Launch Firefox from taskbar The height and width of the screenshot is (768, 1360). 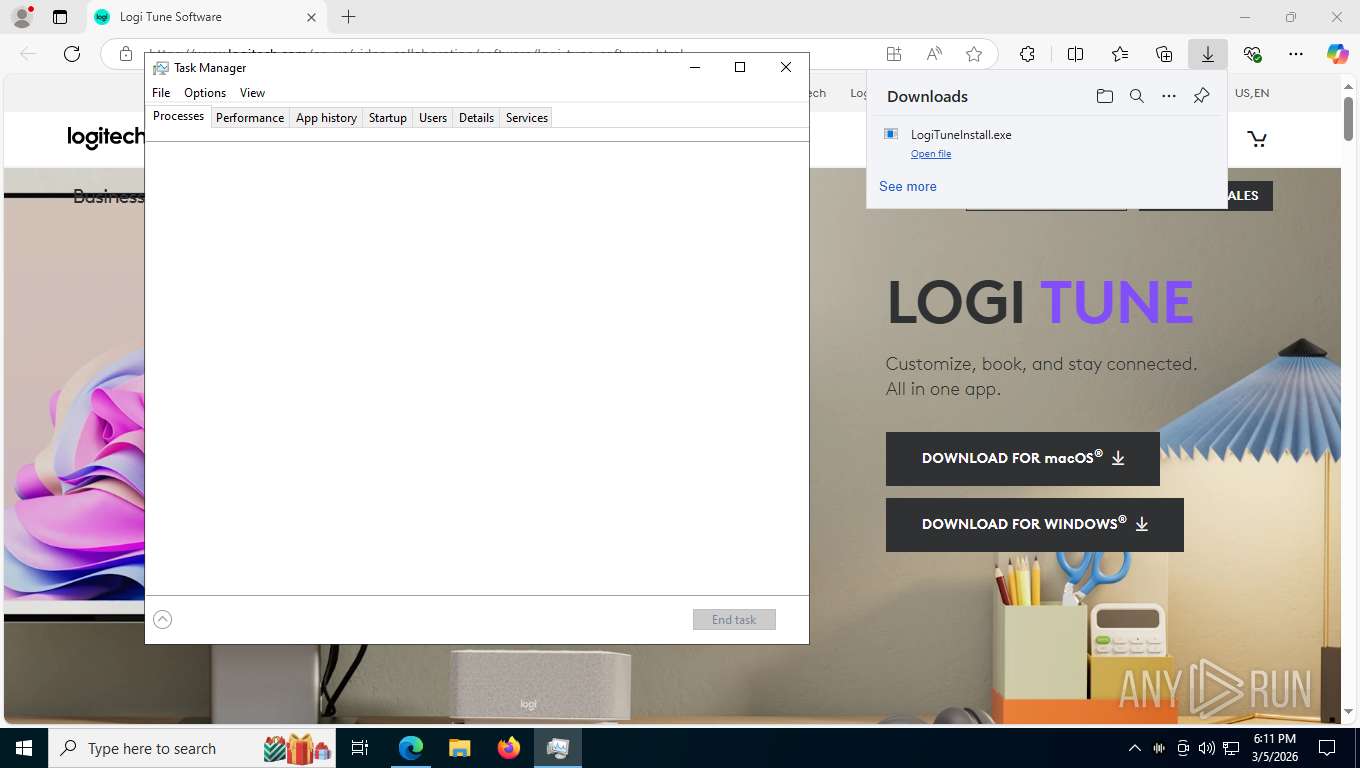click(509, 748)
